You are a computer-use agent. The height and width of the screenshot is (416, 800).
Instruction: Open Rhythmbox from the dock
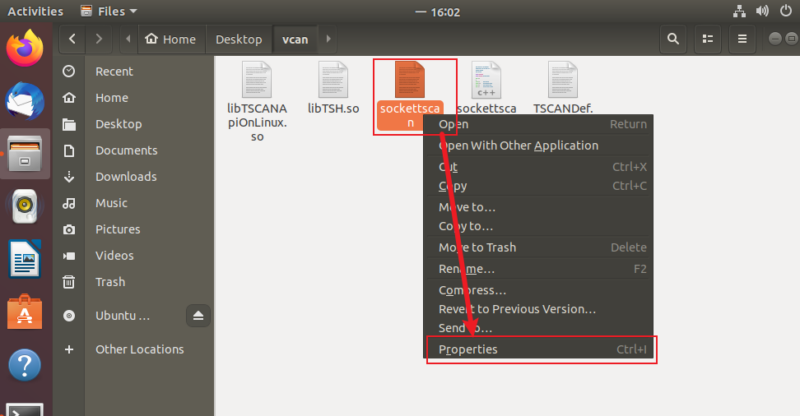[x=24, y=207]
